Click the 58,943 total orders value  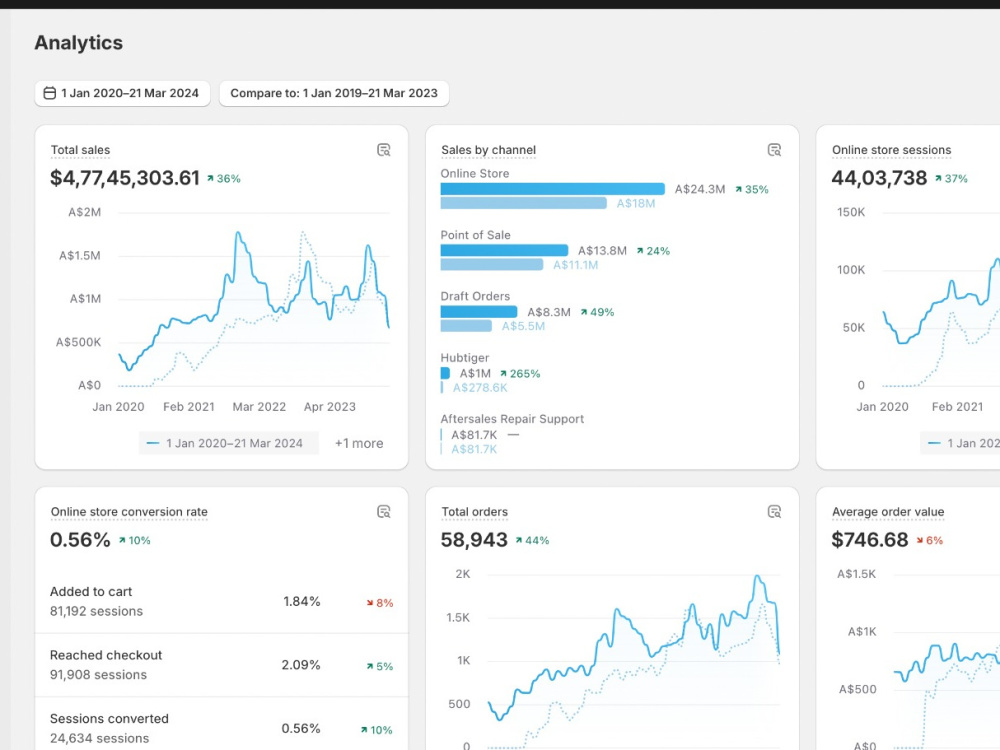[x=474, y=540]
